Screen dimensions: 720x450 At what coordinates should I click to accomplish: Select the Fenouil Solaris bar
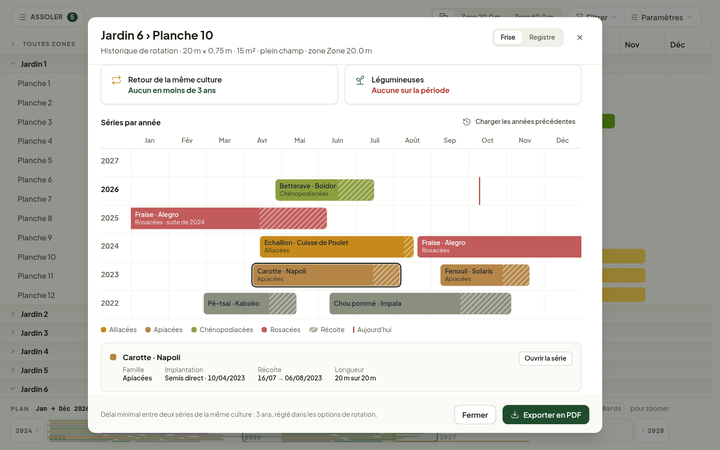click(x=485, y=275)
